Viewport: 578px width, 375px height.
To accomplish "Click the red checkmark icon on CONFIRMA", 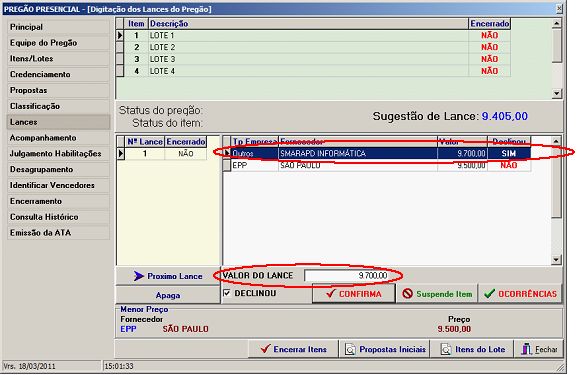I will [331, 294].
